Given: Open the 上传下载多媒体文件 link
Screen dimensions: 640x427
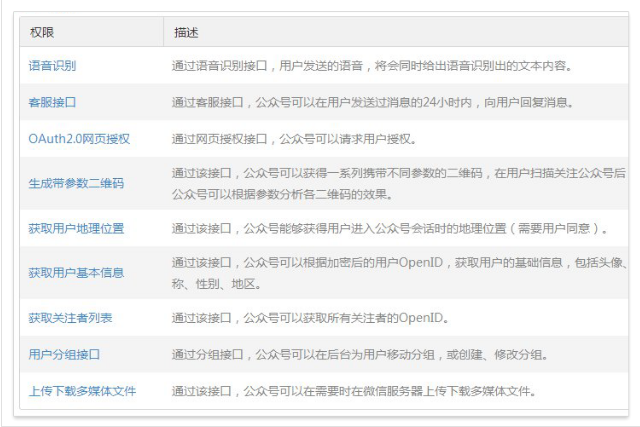Looking at the screenshot, I should pyautogui.click(x=82, y=391).
